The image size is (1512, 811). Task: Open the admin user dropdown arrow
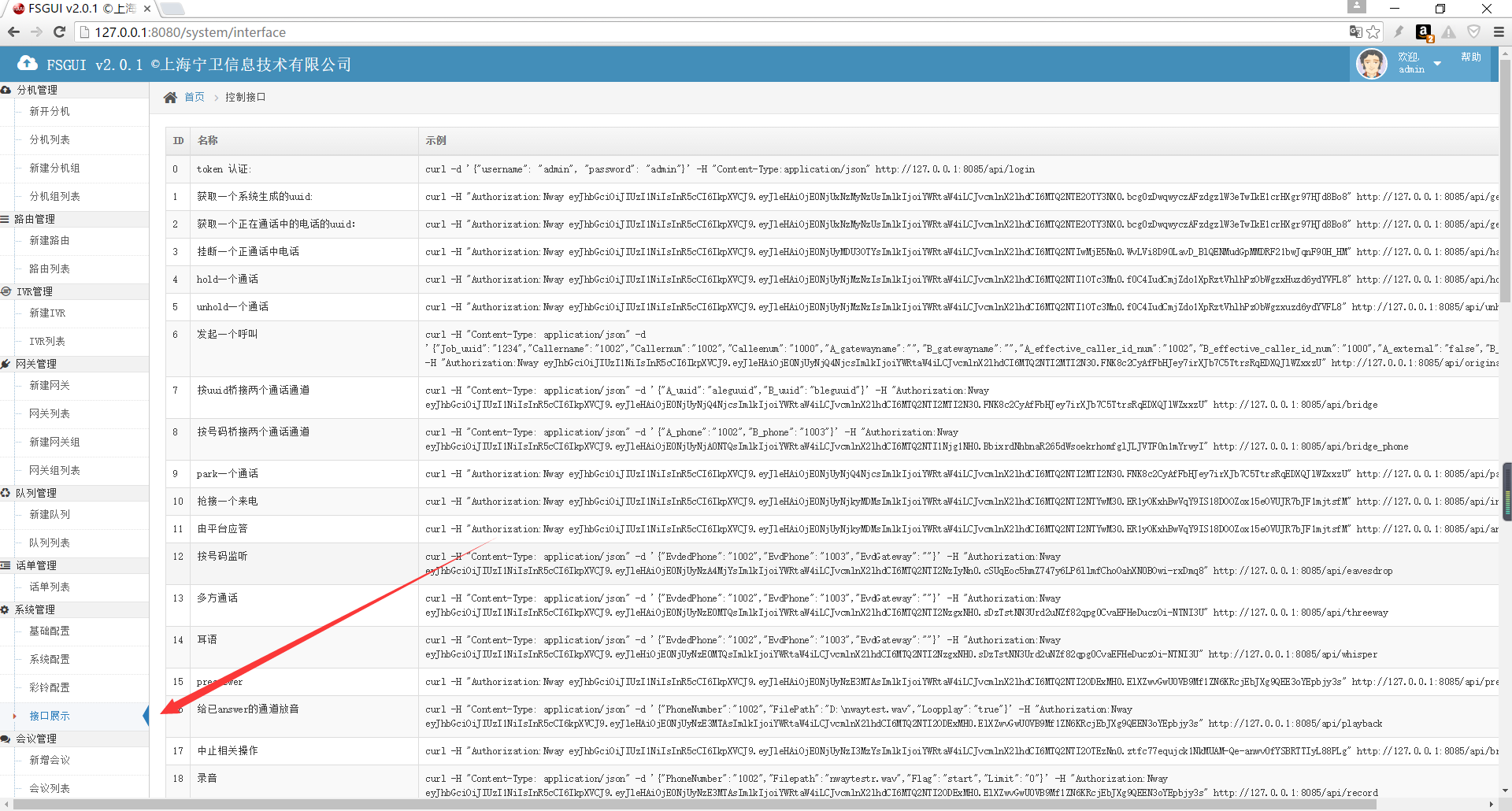tap(1437, 64)
